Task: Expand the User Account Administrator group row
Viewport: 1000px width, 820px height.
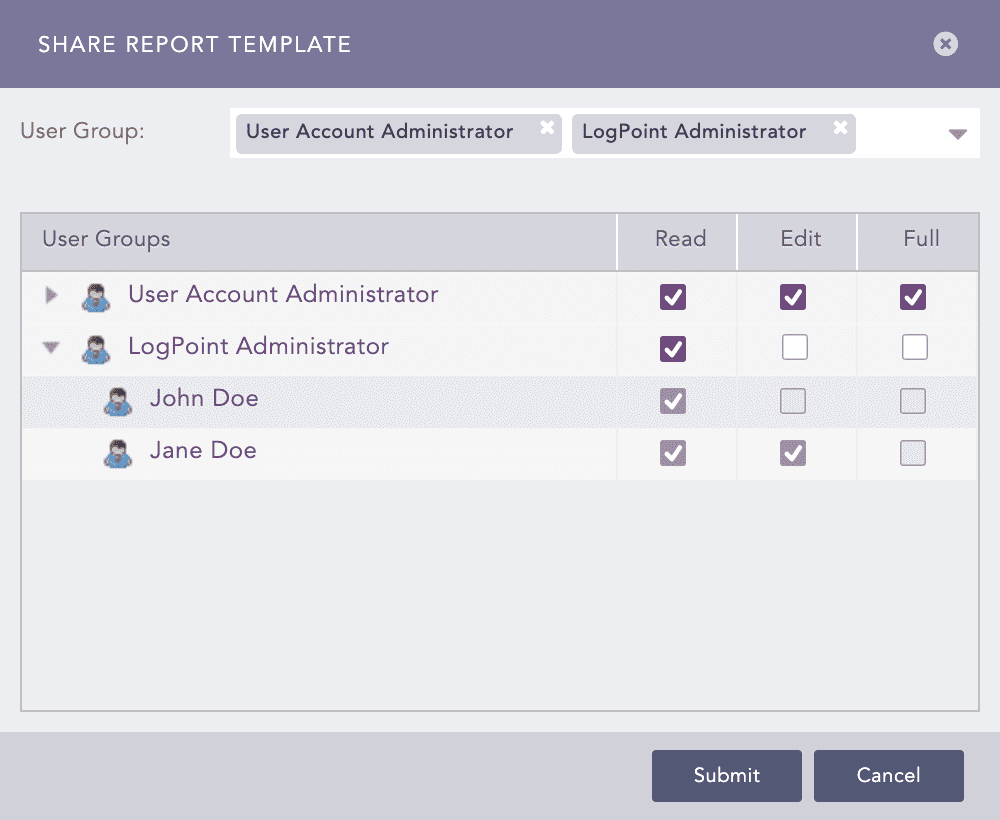Action: [x=50, y=295]
